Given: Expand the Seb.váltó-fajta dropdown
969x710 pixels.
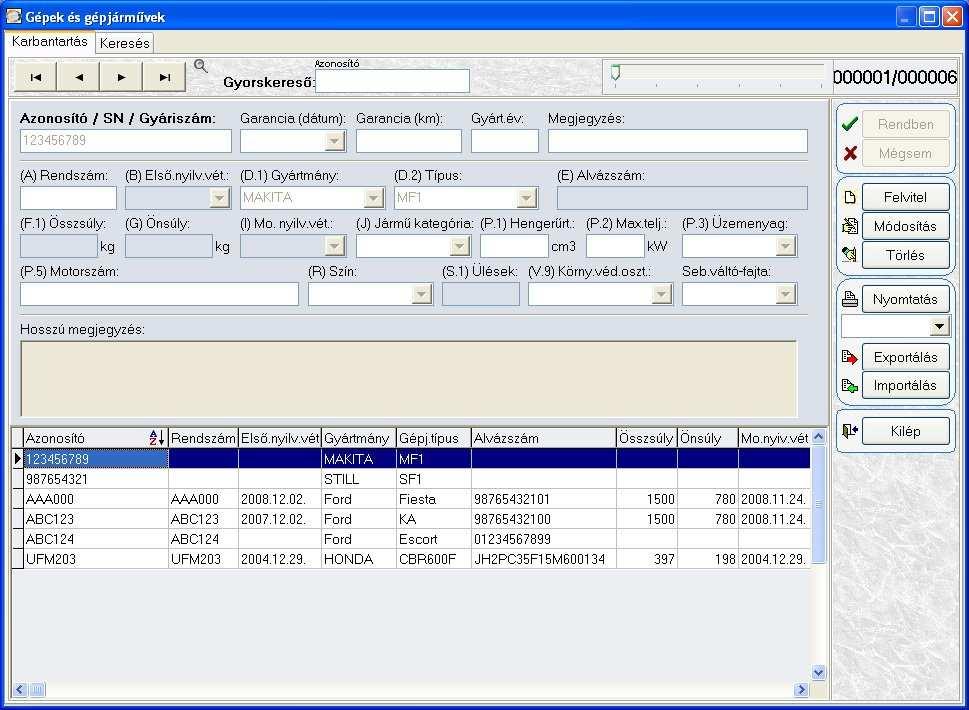Looking at the screenshot, I should [785, 294].
